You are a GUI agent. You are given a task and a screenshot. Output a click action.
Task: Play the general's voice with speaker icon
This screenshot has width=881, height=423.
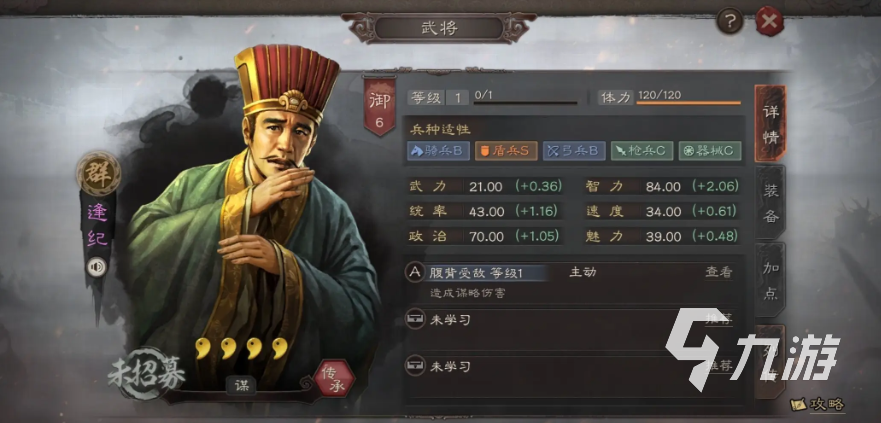(x=97, y=266)
